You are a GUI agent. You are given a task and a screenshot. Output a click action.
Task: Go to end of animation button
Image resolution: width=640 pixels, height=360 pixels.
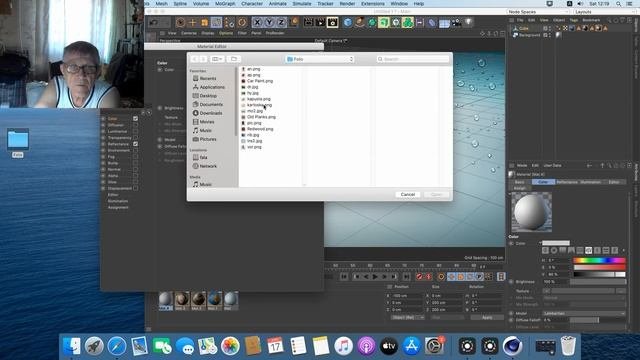coord(406,277)
